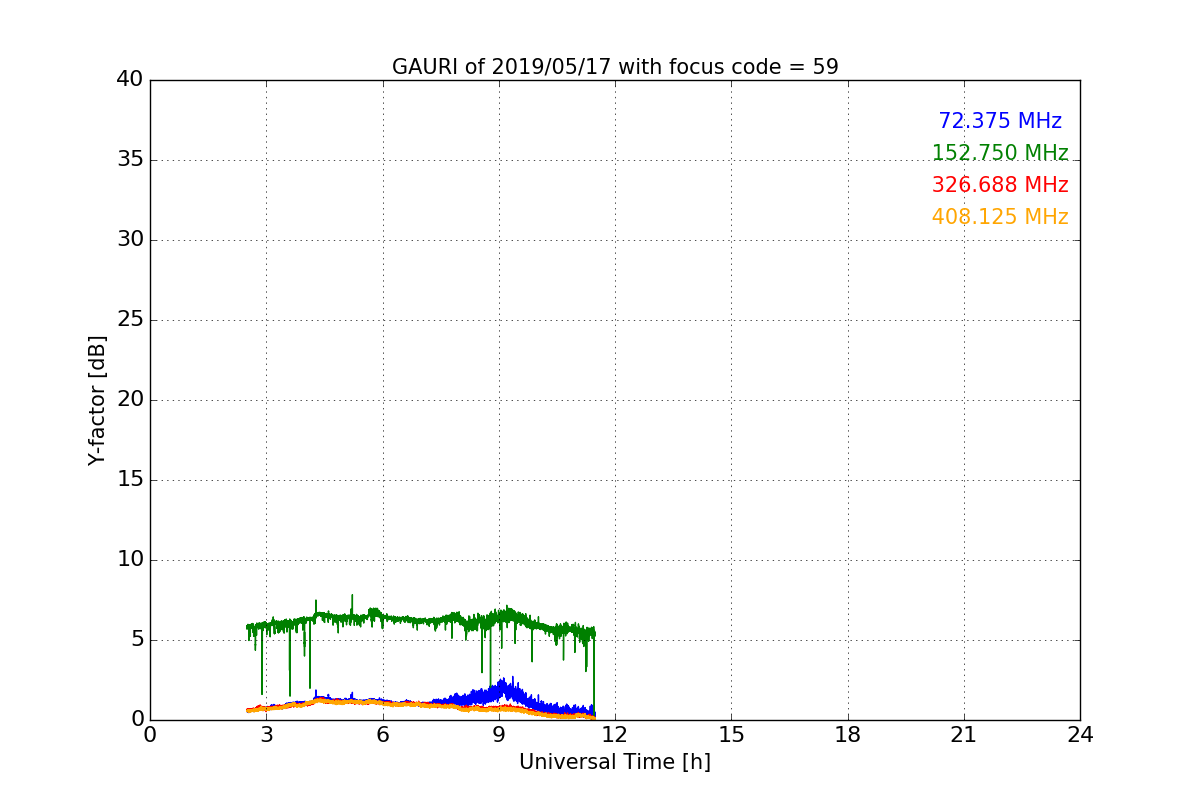The width and height of the screenshot is (1200, 800).
Task: Click the y-axis tick label 10
Action: 130,560
